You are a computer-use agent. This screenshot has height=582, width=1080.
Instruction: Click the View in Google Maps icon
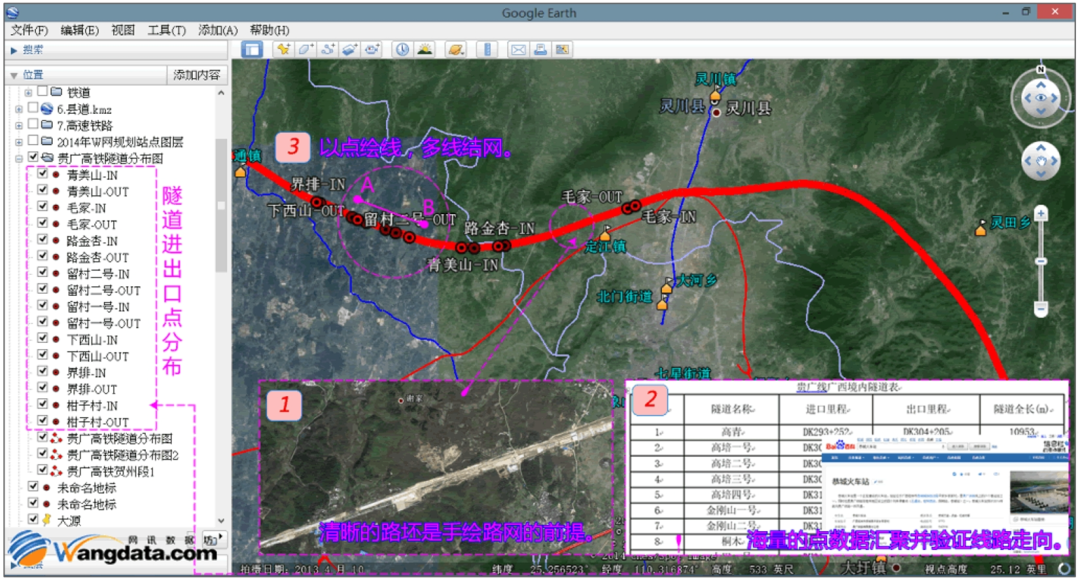tap(563, 50)
